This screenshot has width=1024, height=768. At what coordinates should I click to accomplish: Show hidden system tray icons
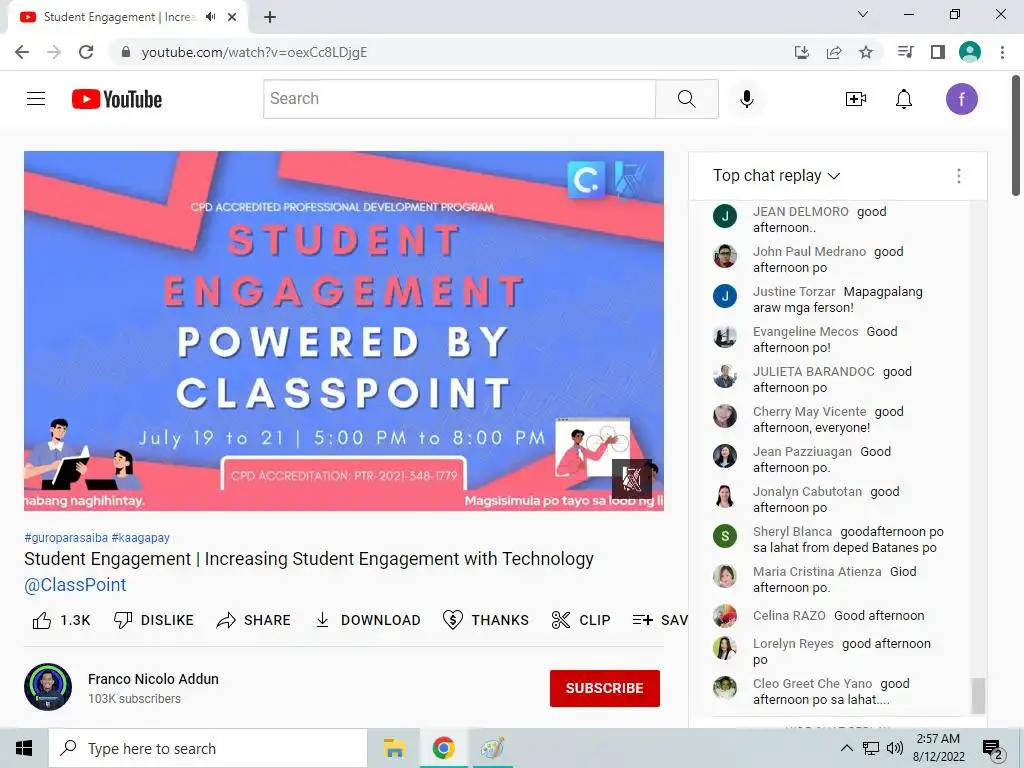(x=846, y=748)
